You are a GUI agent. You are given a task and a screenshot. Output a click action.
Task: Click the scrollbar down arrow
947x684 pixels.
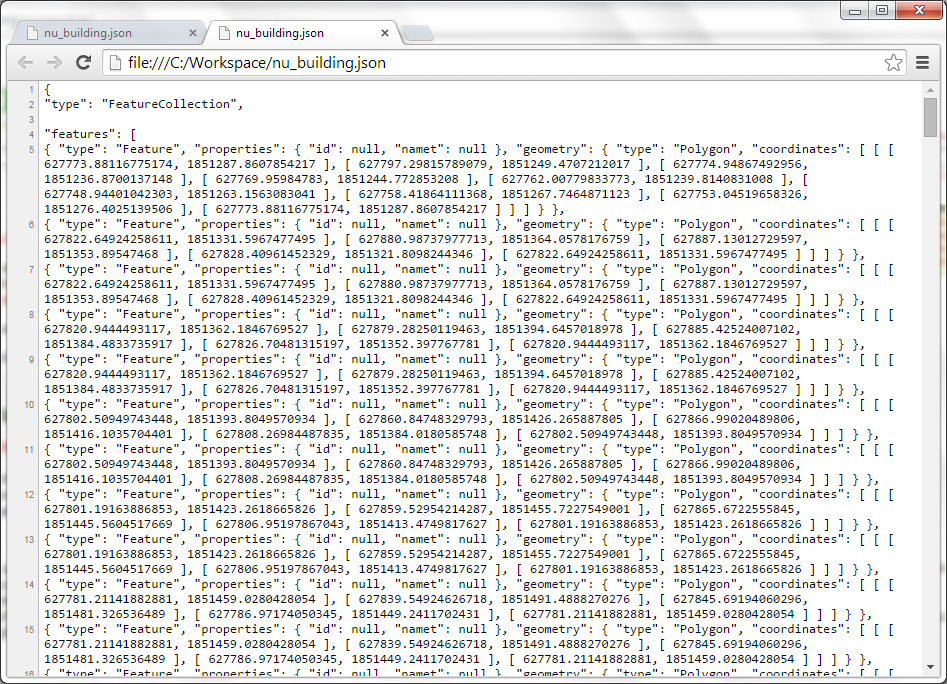point(930,667)
